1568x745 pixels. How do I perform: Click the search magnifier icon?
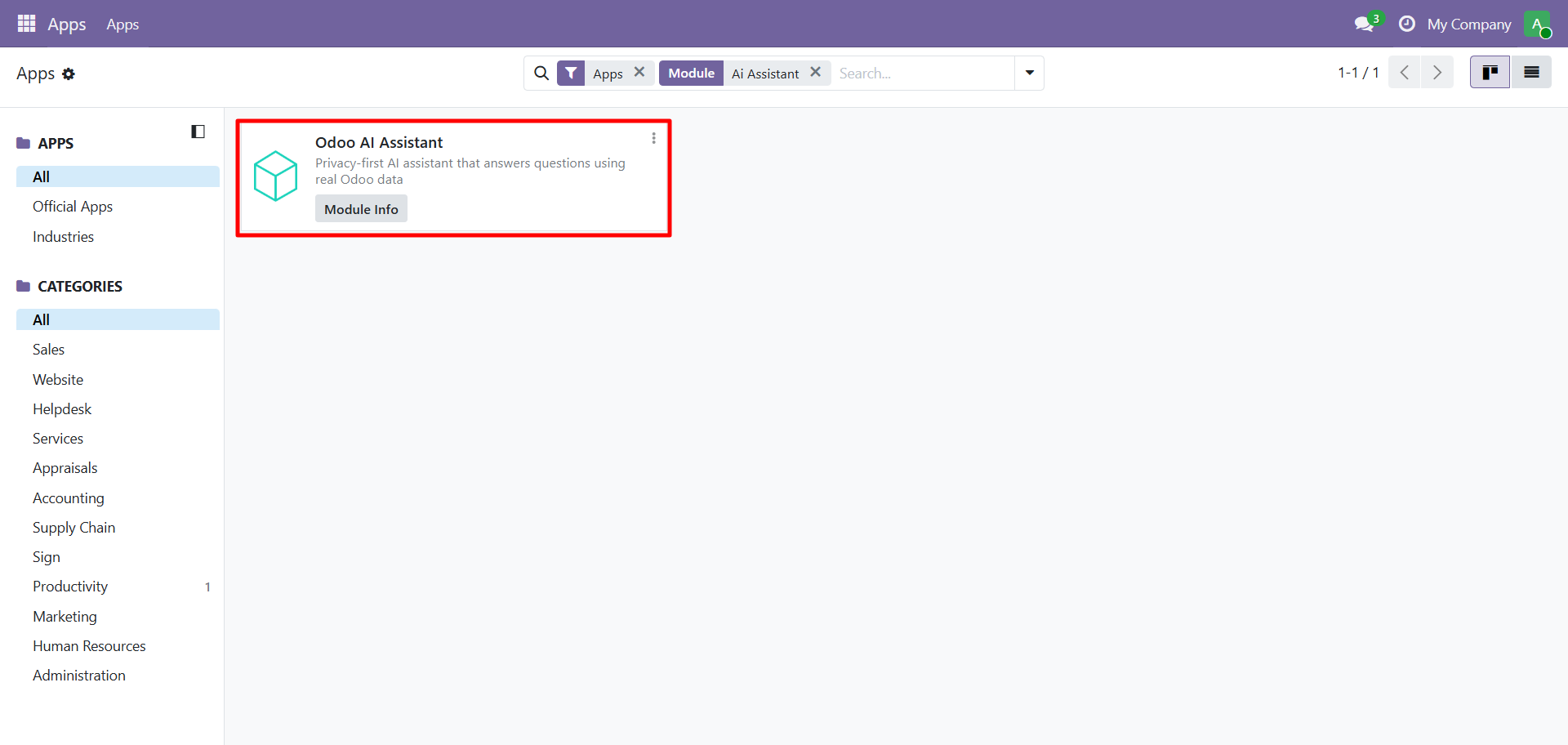click(x=541, y=74)
